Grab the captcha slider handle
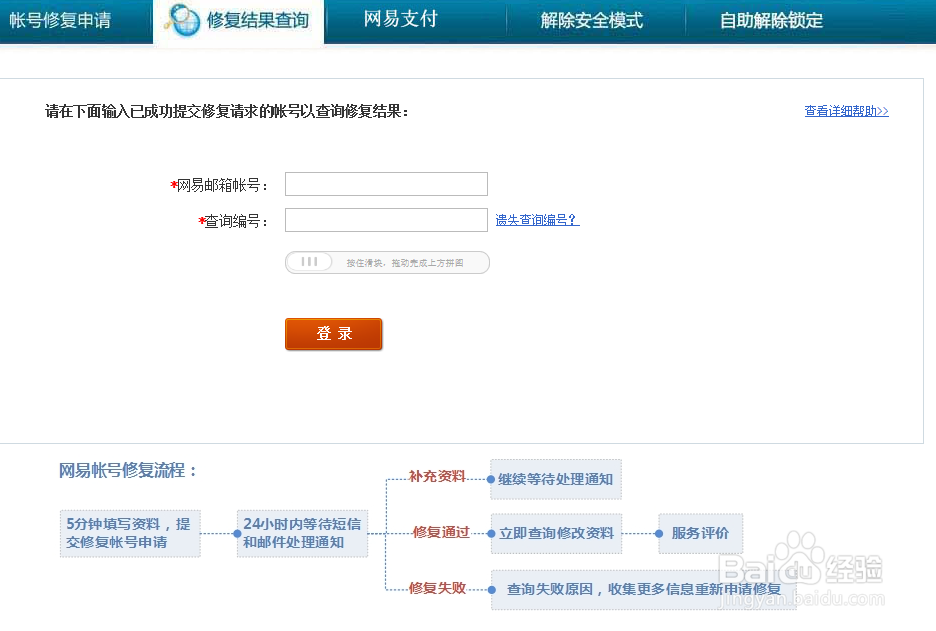936x631 pixels. click(x=309, y=262)
